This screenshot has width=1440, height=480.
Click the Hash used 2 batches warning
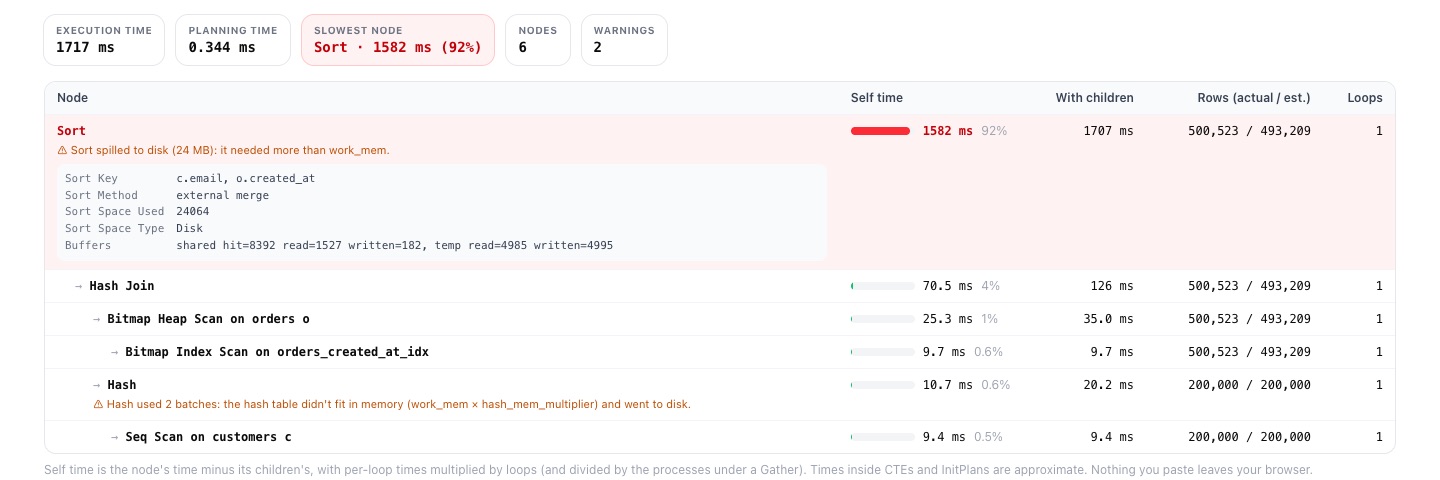(392, 404)
